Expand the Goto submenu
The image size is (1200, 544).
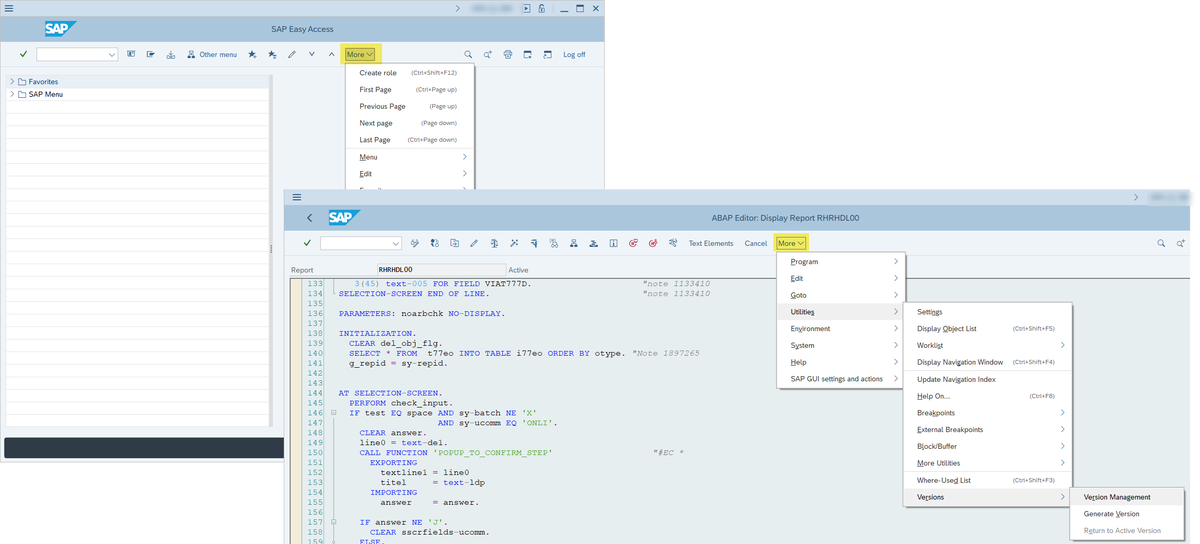click(x=840, y=295)
